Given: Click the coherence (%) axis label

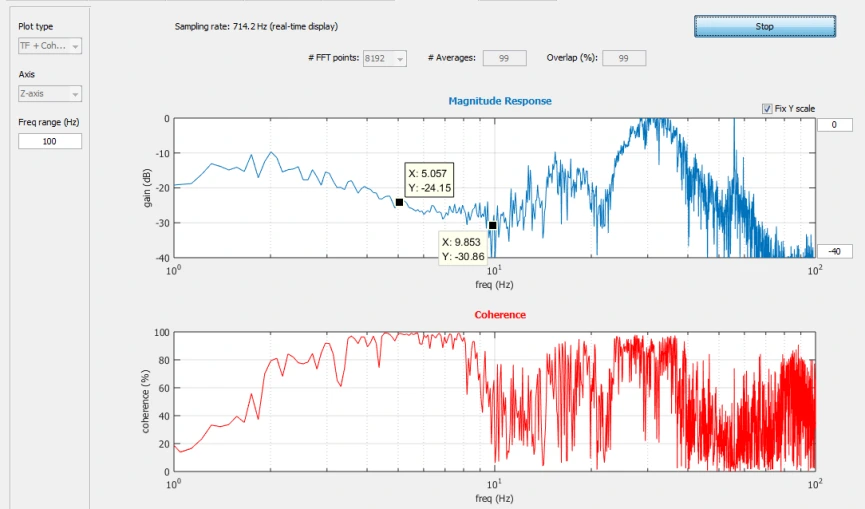Looking at the screenshot, I should click(146, 401).
